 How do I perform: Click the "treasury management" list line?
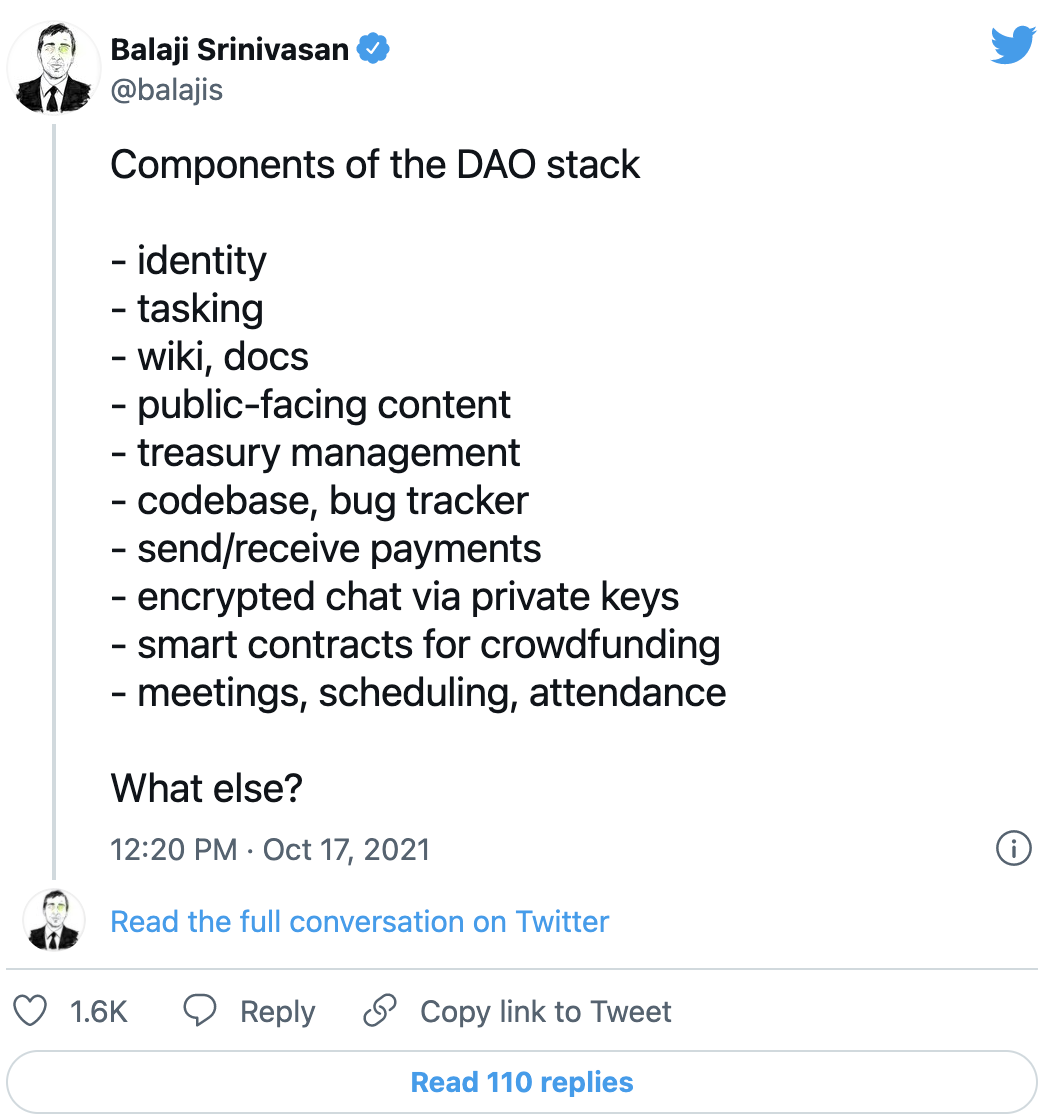click(x=328, y=453)
